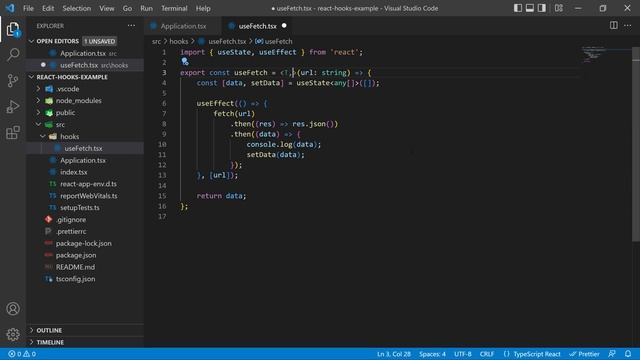Open the .prettierrc file
The height and width of the screenshot is (360, 640).
[x=85, y=231]
